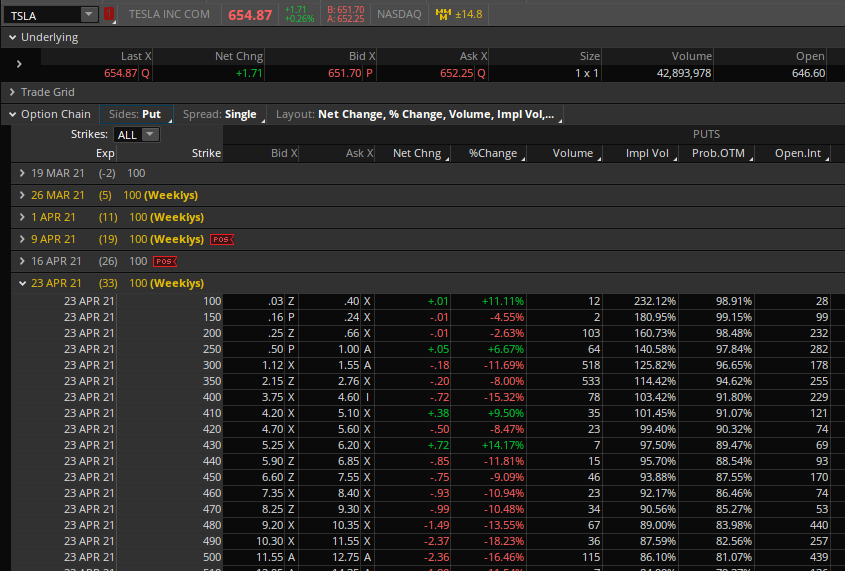Click the Bid X column header in puts
This screenshot has width=845, height=571.
pyautogui.click(x=261, y=154)
